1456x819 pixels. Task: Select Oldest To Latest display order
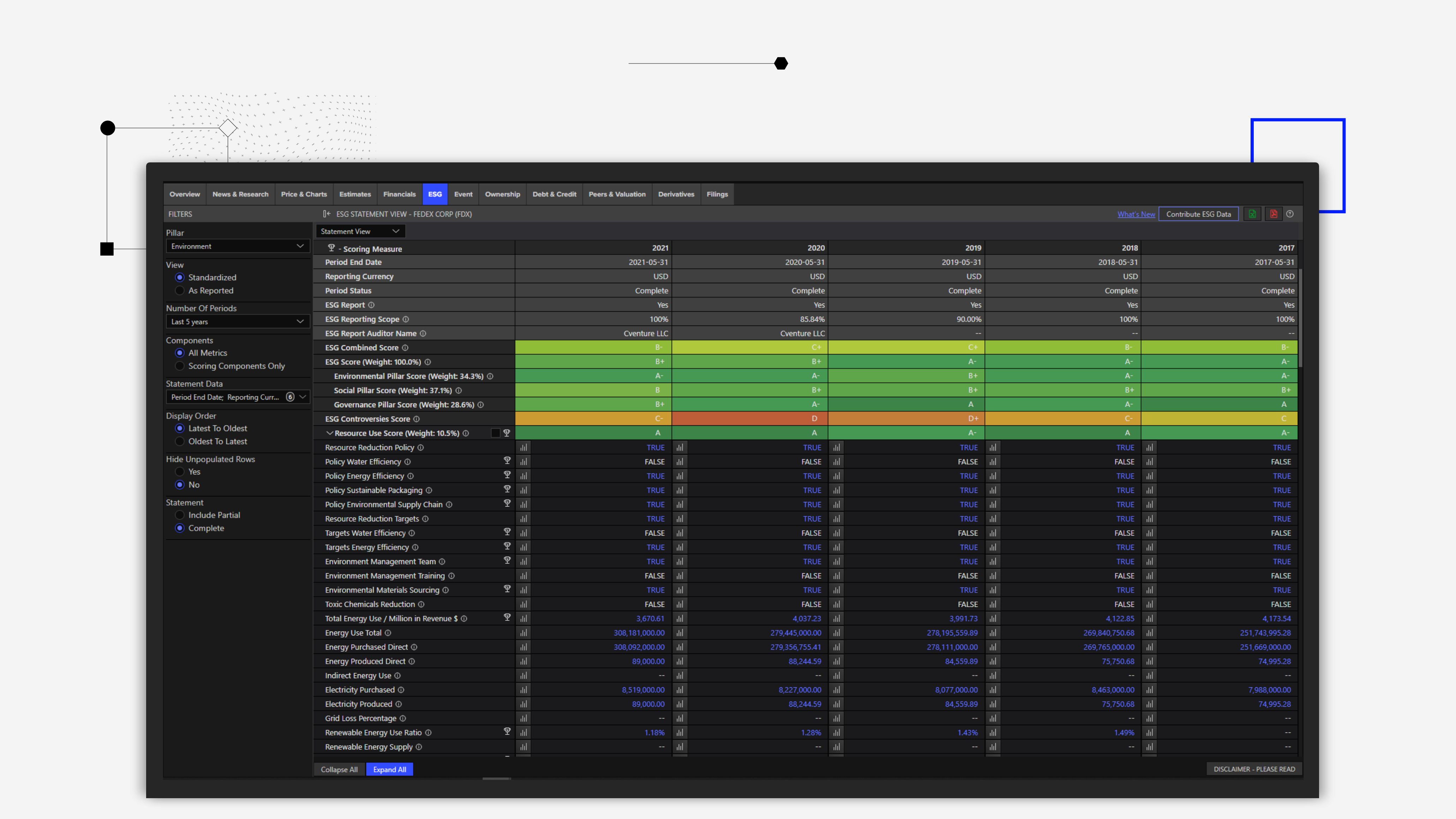pyautogui.click(x=180, y=441)
